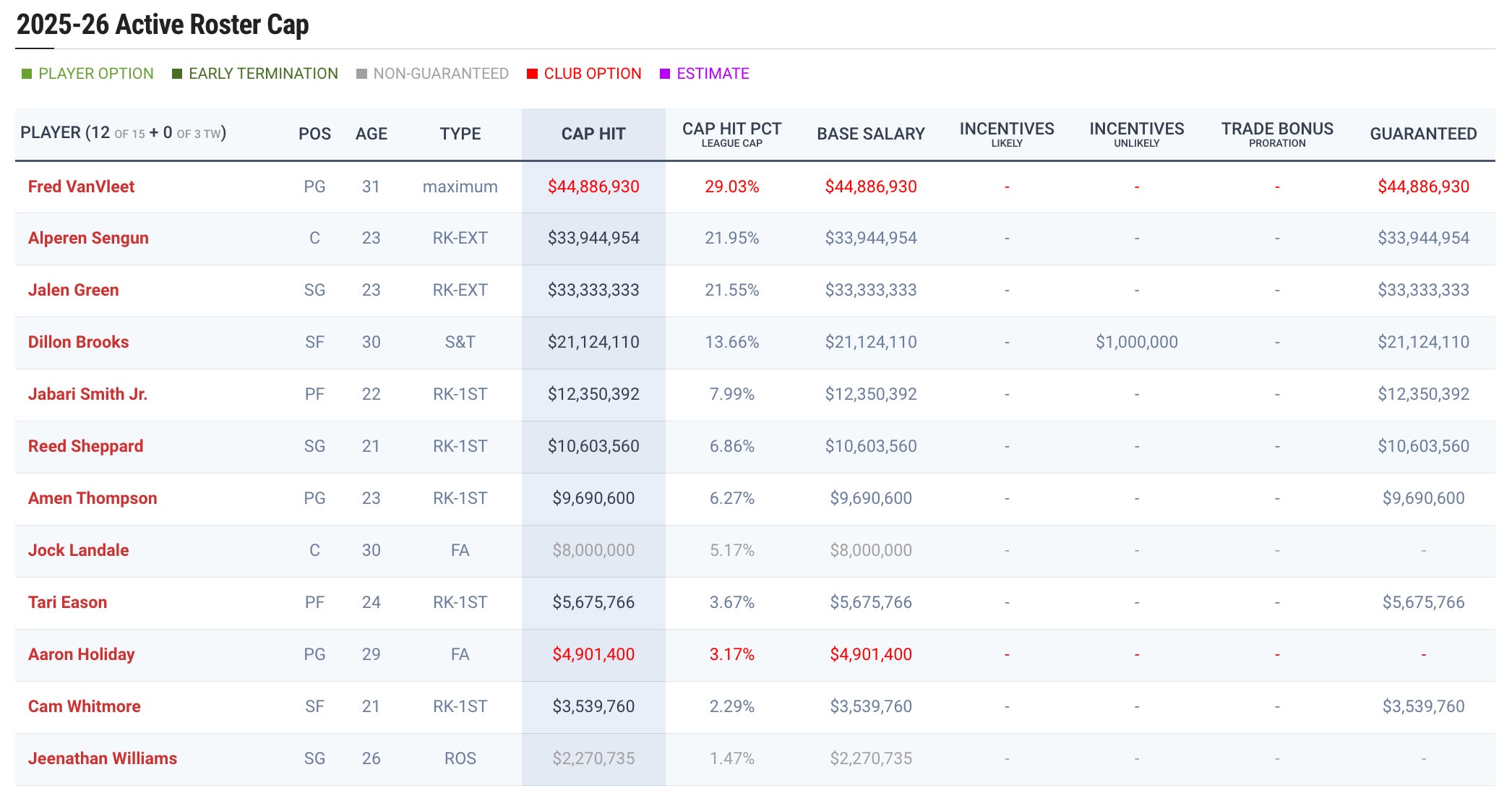This screenshot has width=1512, height=801.
Task: Click the green Player Option legend swatch
Action: (27, 74)
